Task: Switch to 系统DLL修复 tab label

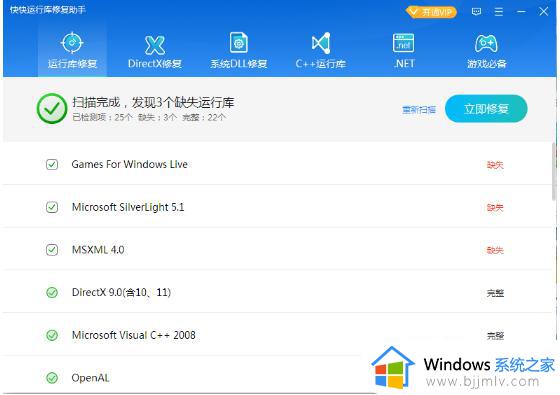Action: [239, 64]
